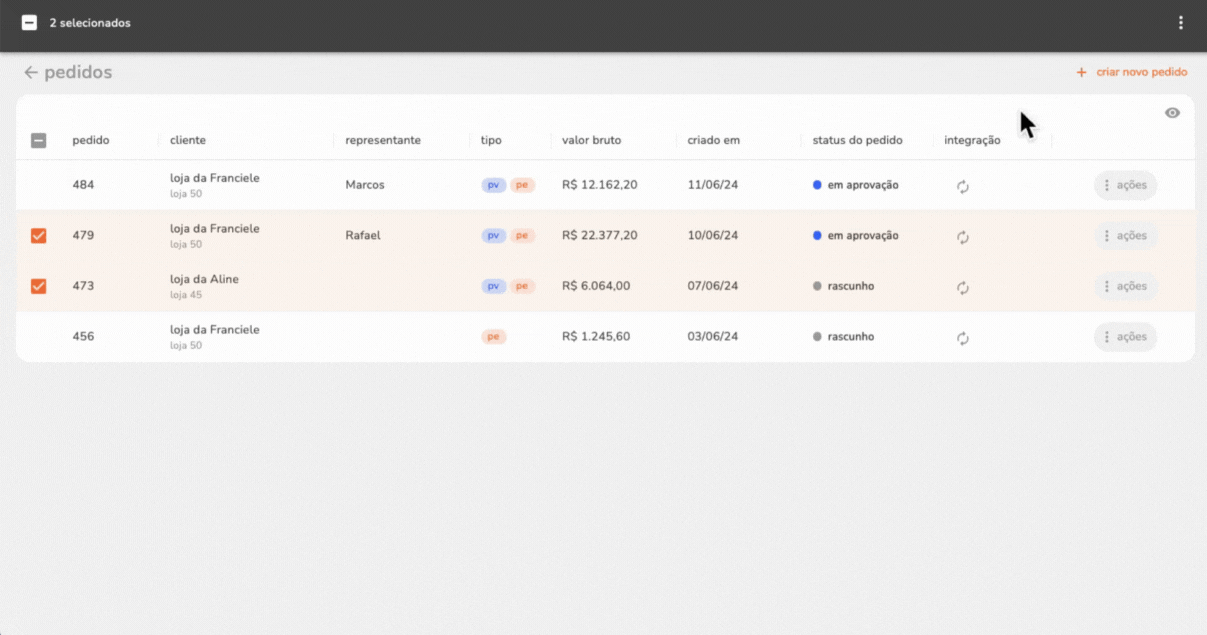Click the integration sync icon for order 484
1207x635 pixels.
click(x=963, y=186)
